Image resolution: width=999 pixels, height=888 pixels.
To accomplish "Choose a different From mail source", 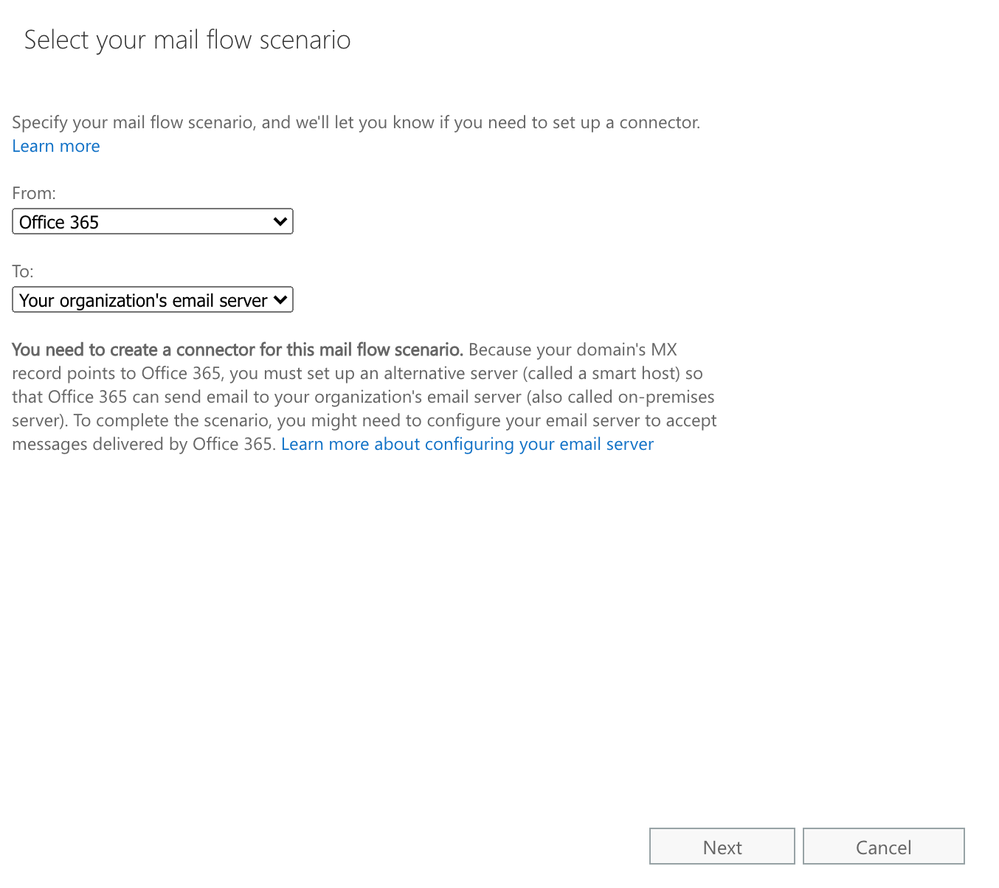I will click(150, 221).
